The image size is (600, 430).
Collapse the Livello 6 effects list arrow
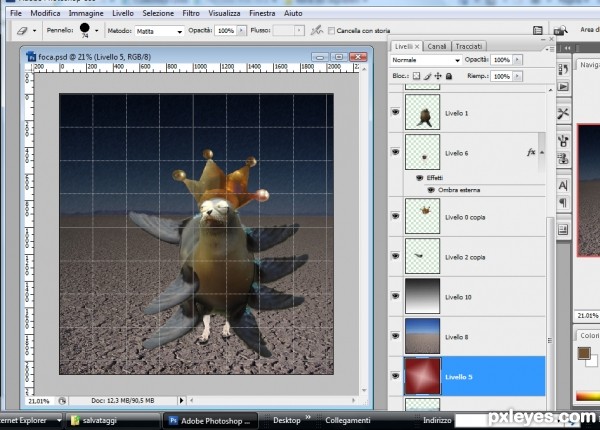click(542, 152)
